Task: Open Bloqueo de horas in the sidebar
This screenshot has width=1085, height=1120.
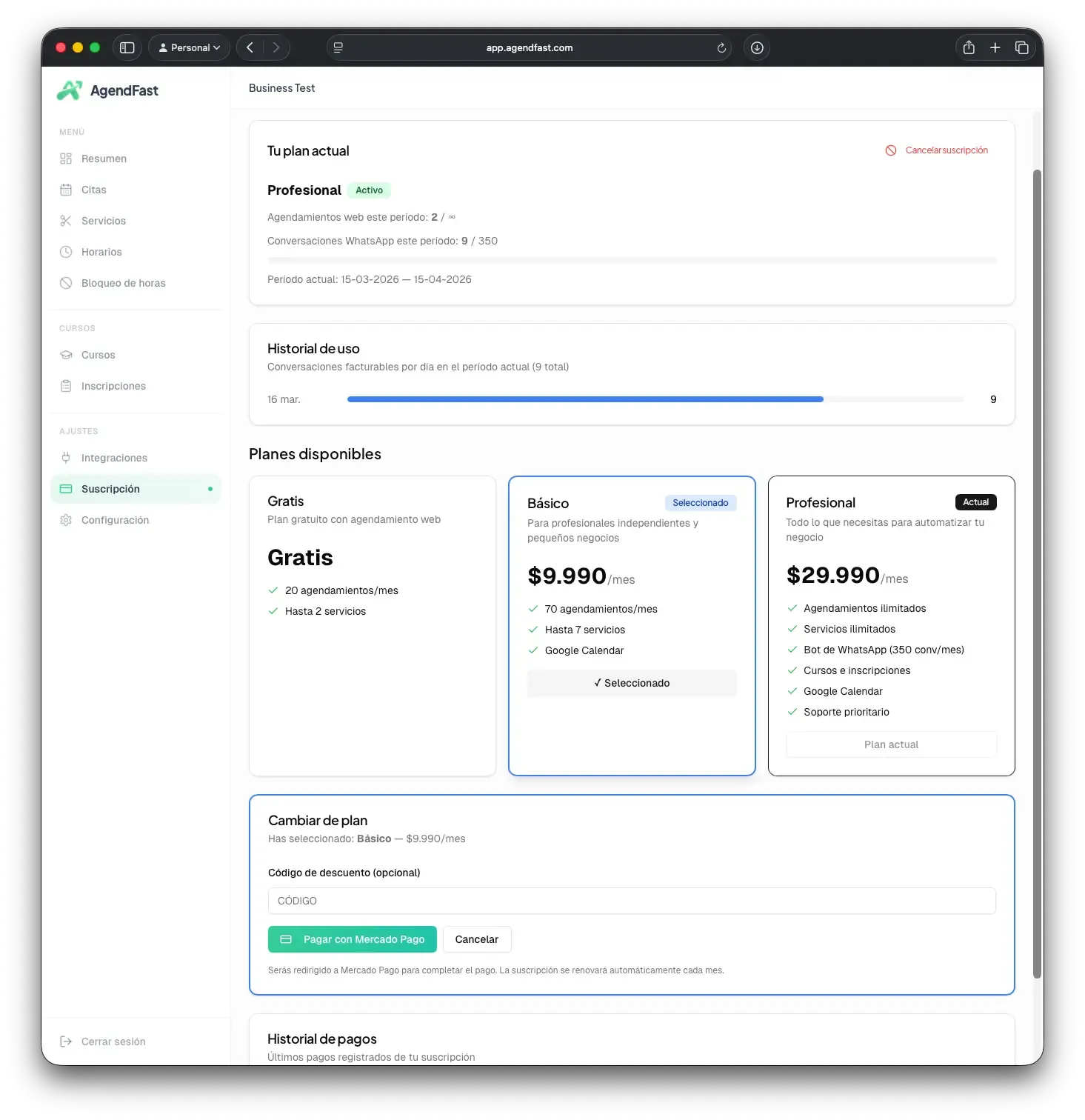Action: coord(136,283)
